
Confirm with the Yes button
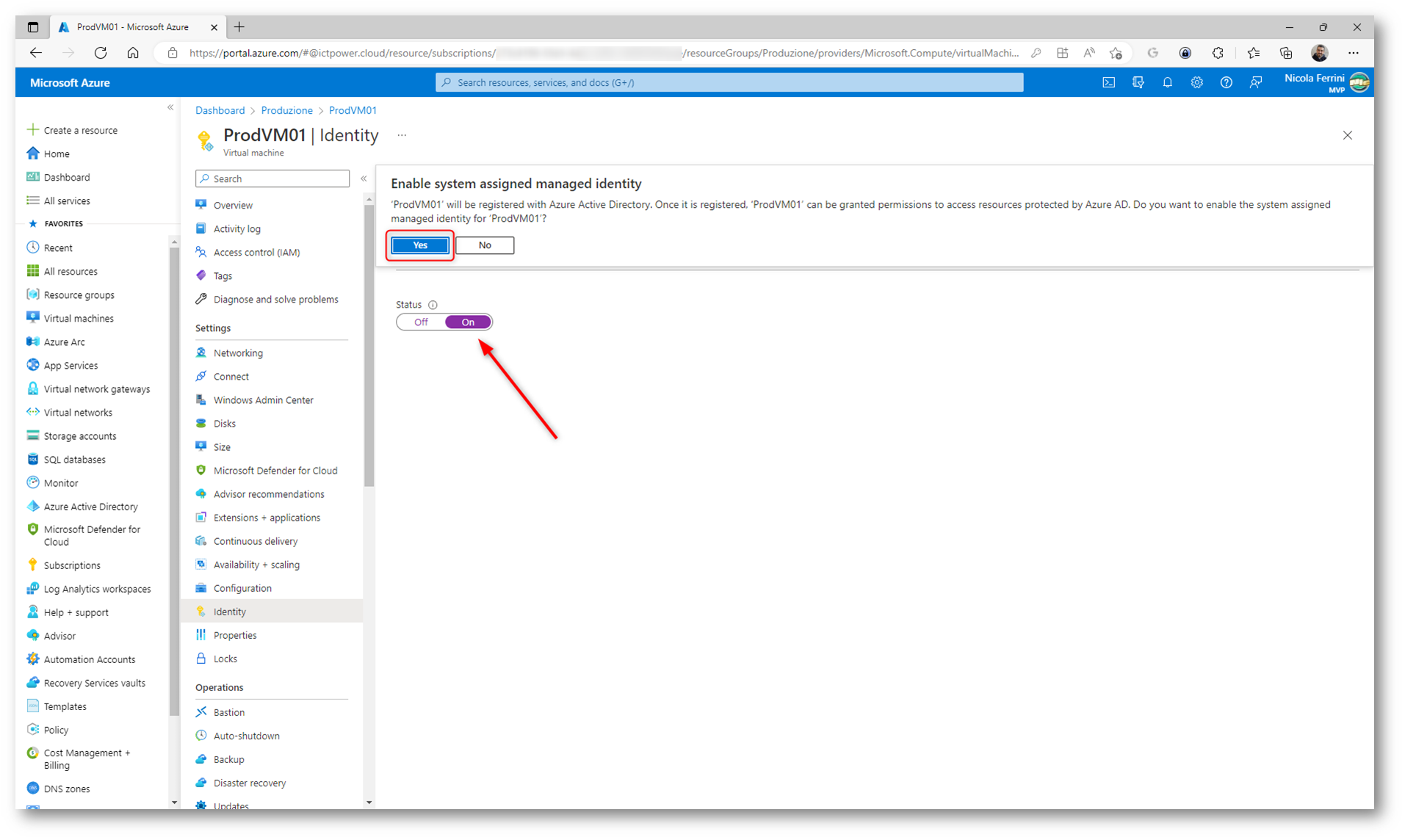pyautogui.click(x=419, y=245)
